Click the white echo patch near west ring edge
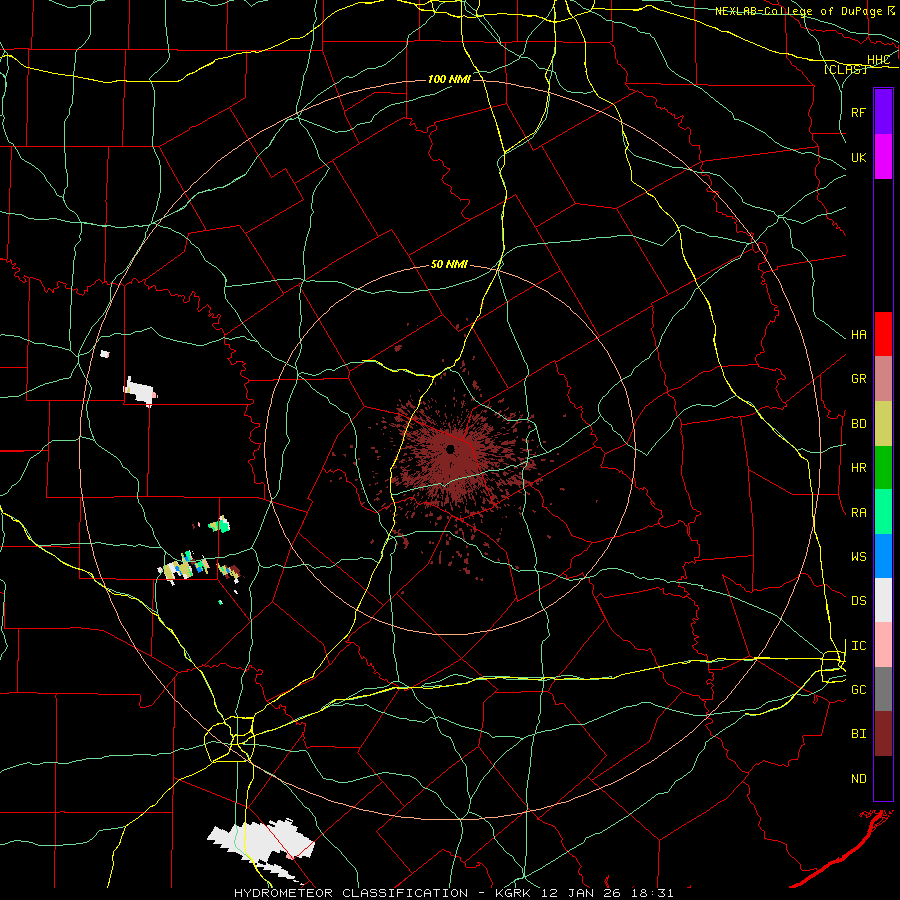 140,391
